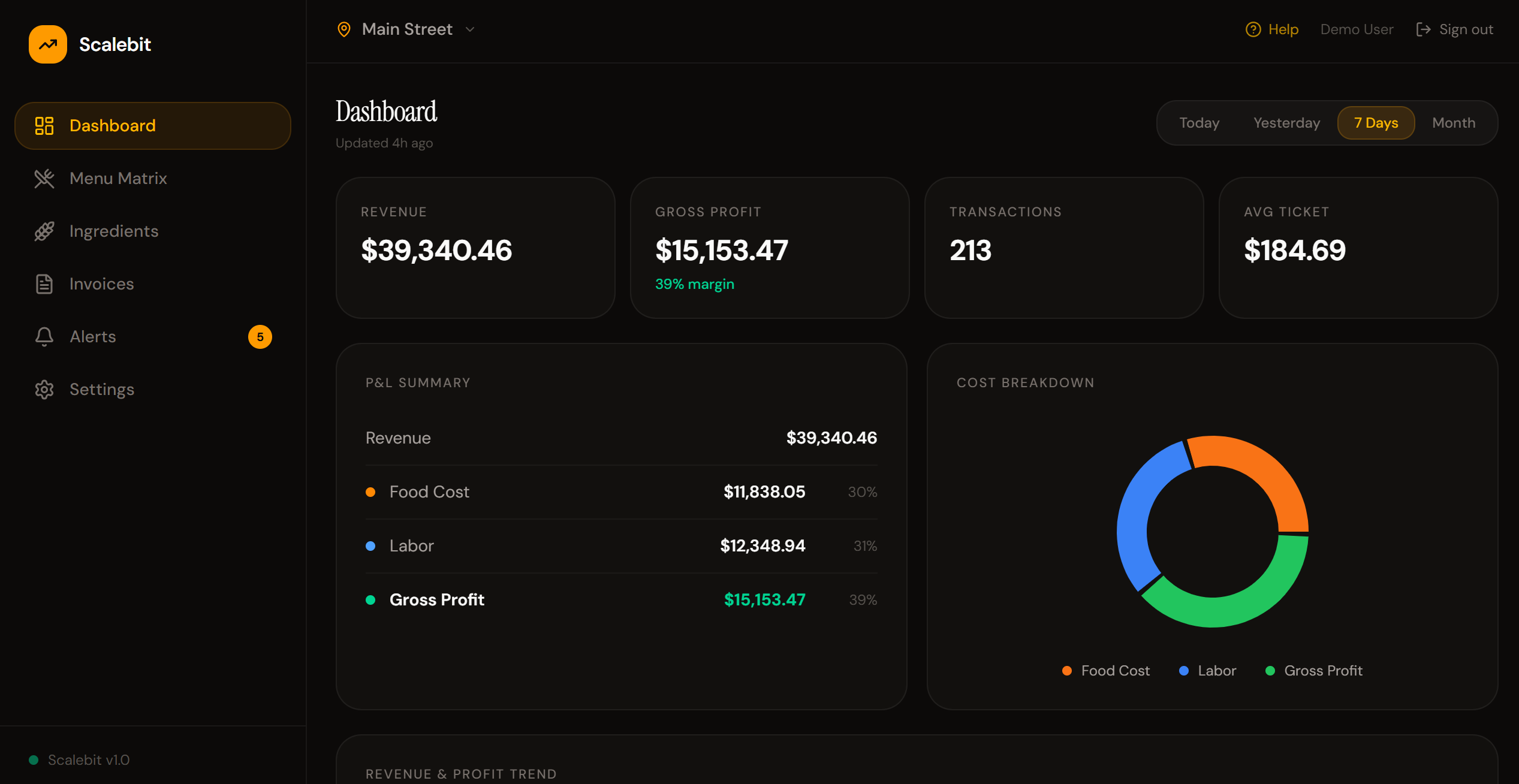Open the Main Street location selector

[x=407, y=29]
